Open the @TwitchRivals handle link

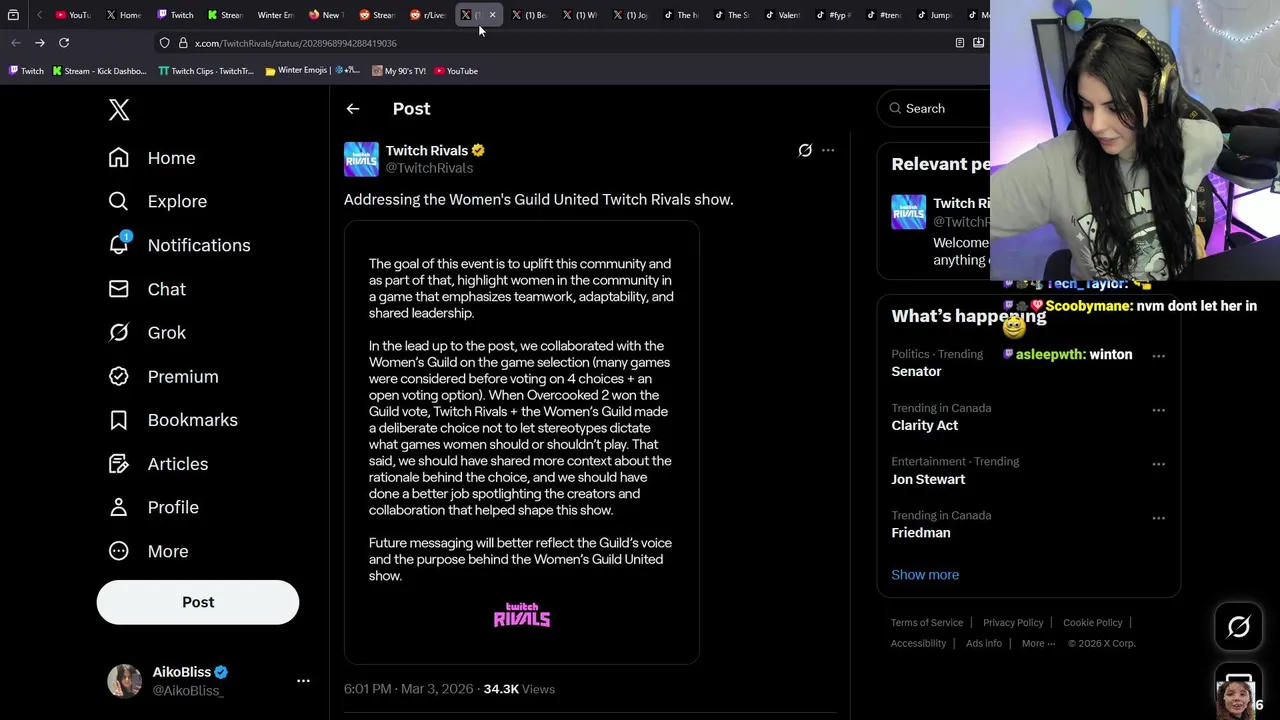point(429,168)
